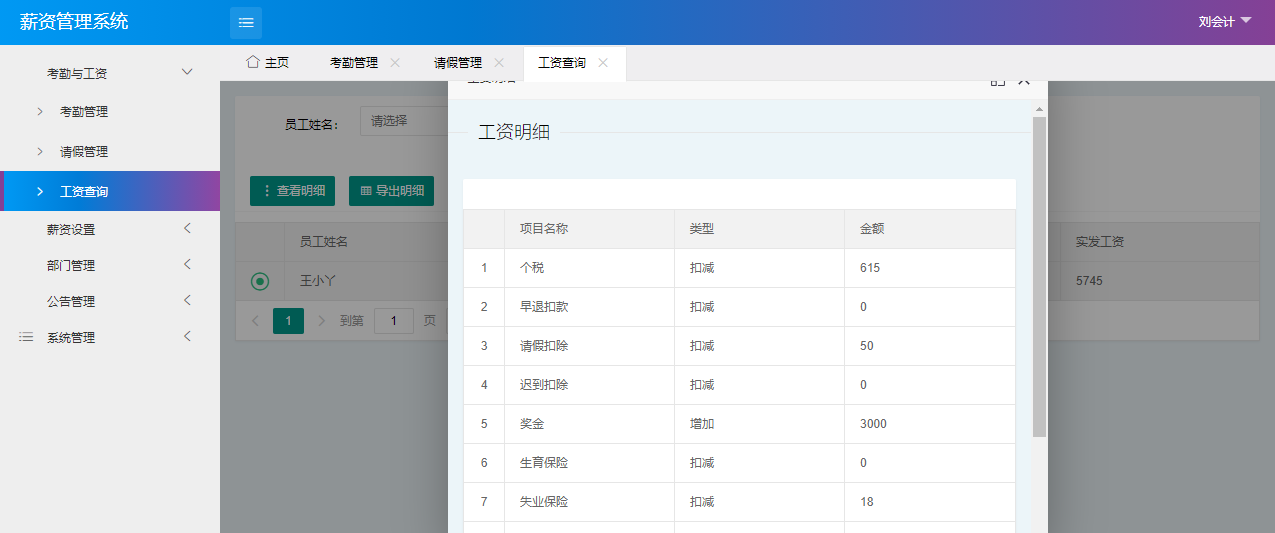Open 请假管理 in the sidebar
The height and width of the screenshot is (533, 1275).
(83, 152)
